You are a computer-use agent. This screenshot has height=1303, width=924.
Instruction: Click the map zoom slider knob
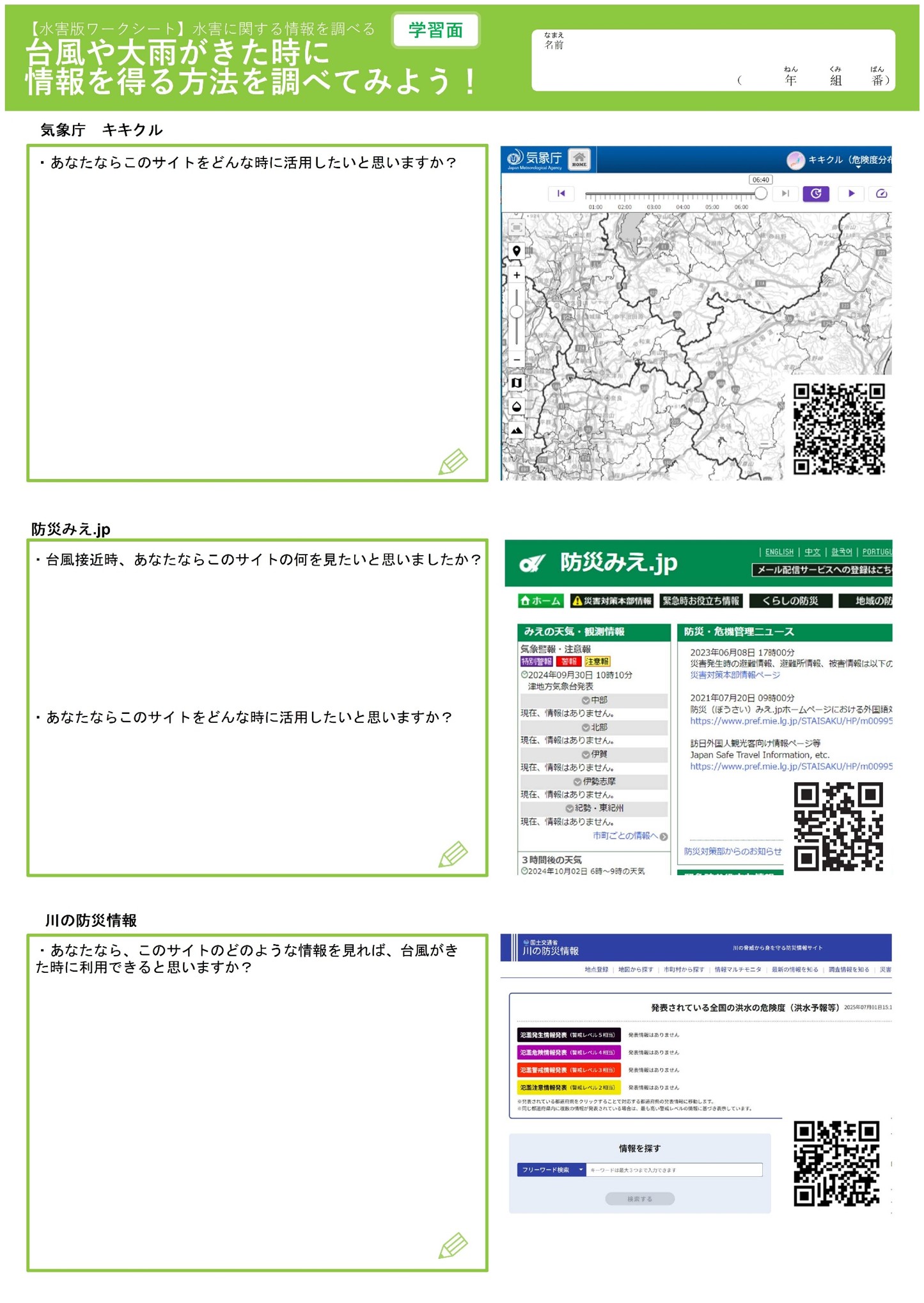[517, 312]
